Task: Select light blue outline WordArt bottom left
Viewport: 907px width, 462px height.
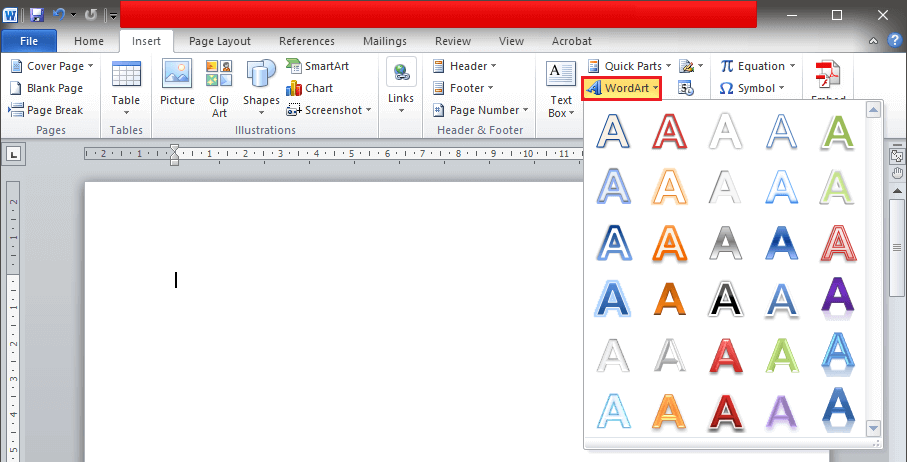Action: (613, 409)
